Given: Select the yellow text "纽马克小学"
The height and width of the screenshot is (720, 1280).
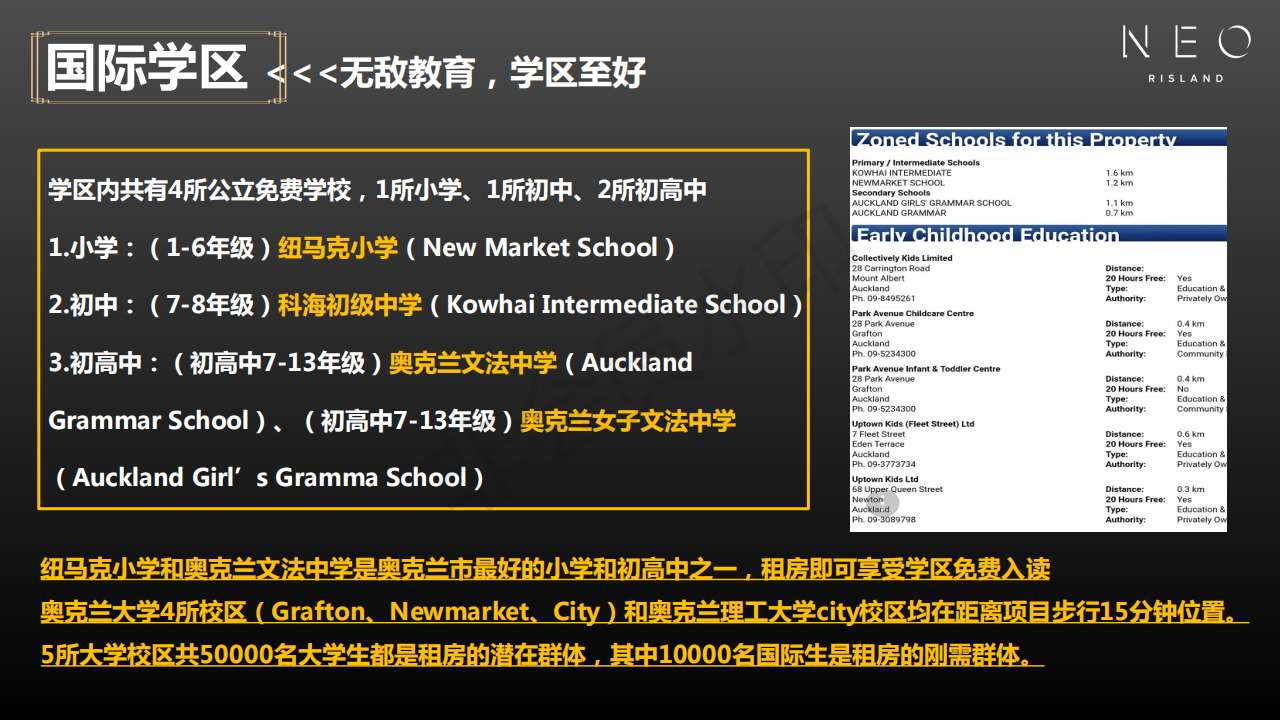Looking at the screenshot, I should (338, 247).
